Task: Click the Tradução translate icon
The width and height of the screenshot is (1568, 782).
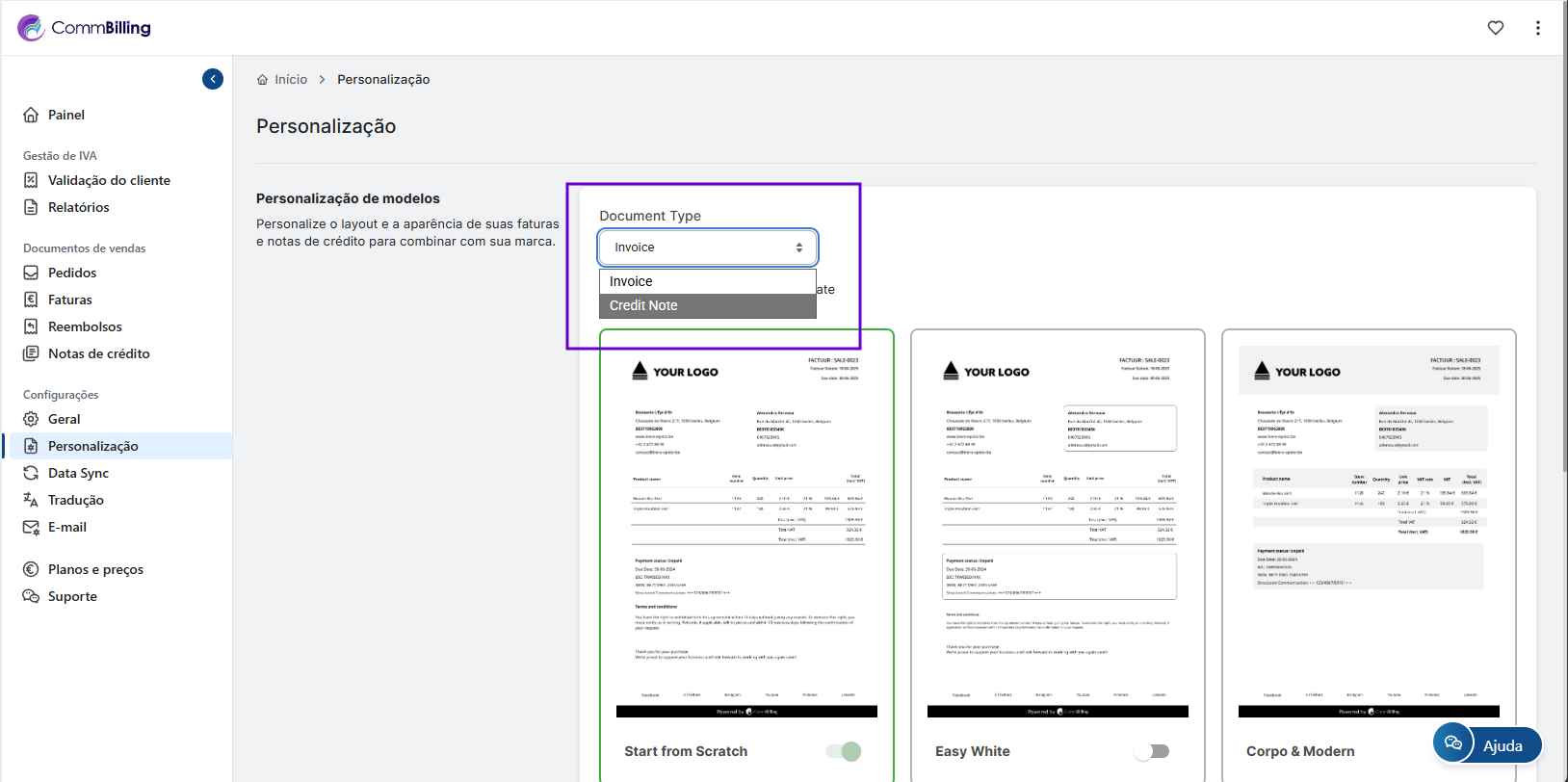Action: point(31,500)
